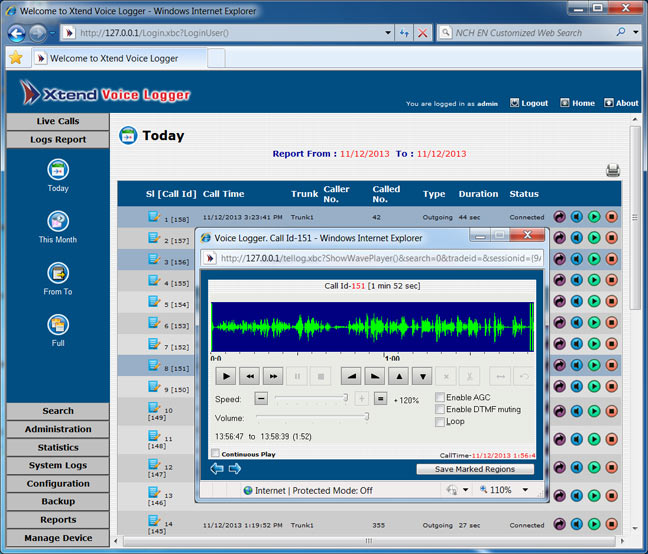Open the Configuration menu section
Screen dimensions: 648x554
[x=58, y=484]
